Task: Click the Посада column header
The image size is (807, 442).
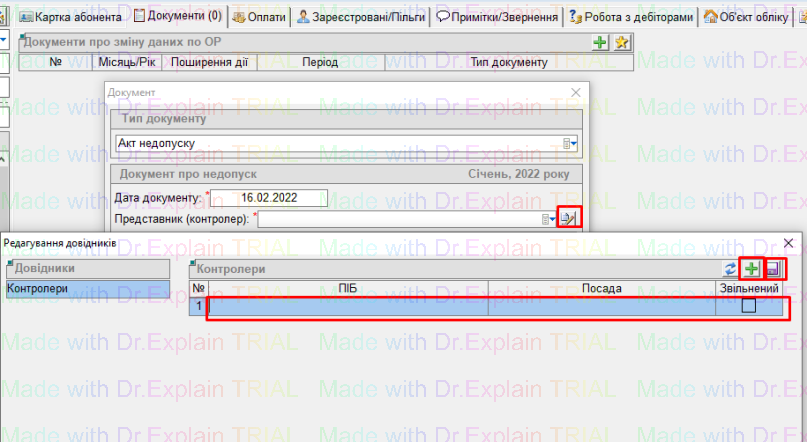Action: tap(601, 289)
